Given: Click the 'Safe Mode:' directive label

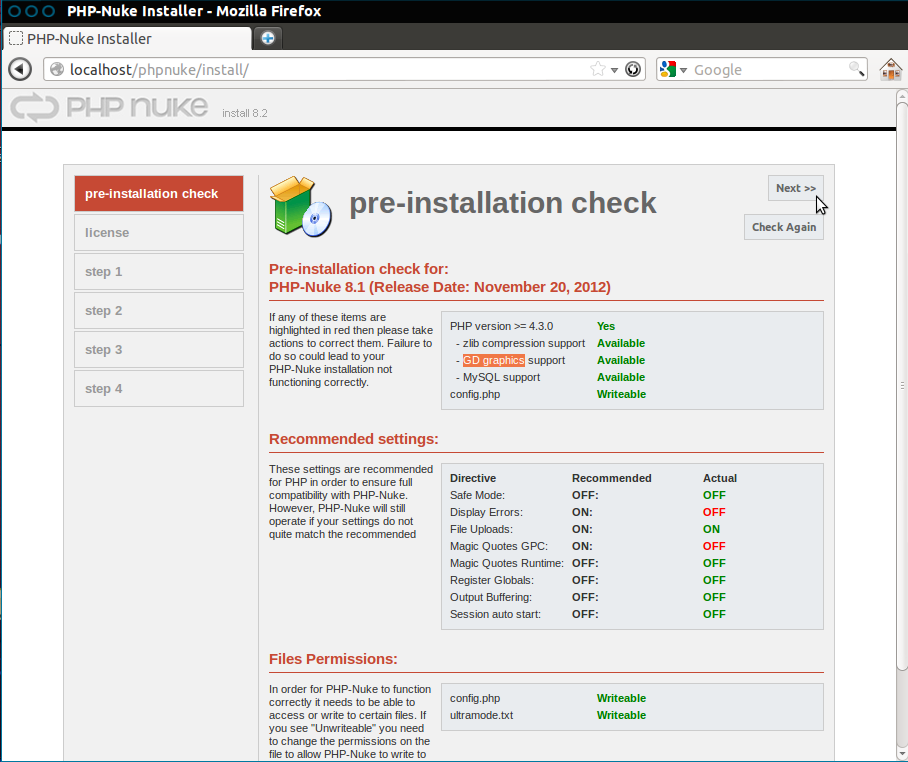Looking at the screenshot, I should (477, 495).
